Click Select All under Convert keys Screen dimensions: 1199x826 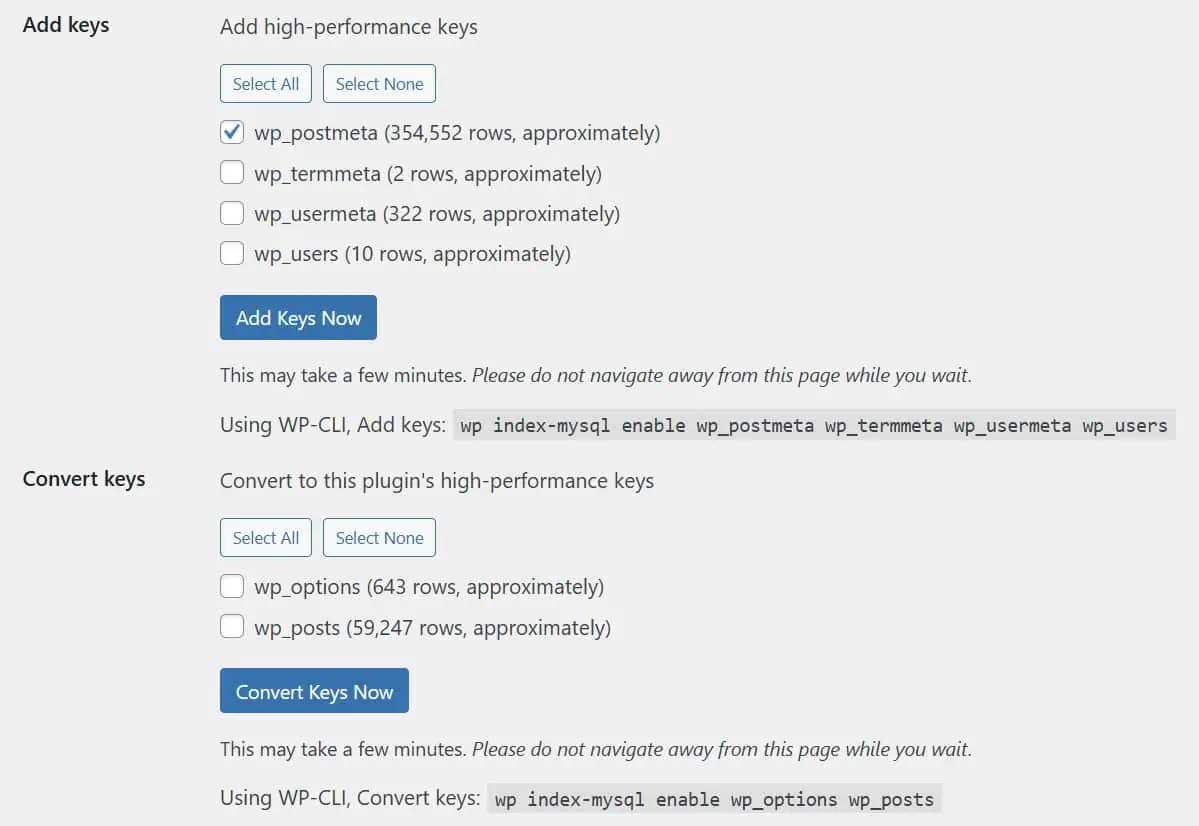click(x=266, y=538)
